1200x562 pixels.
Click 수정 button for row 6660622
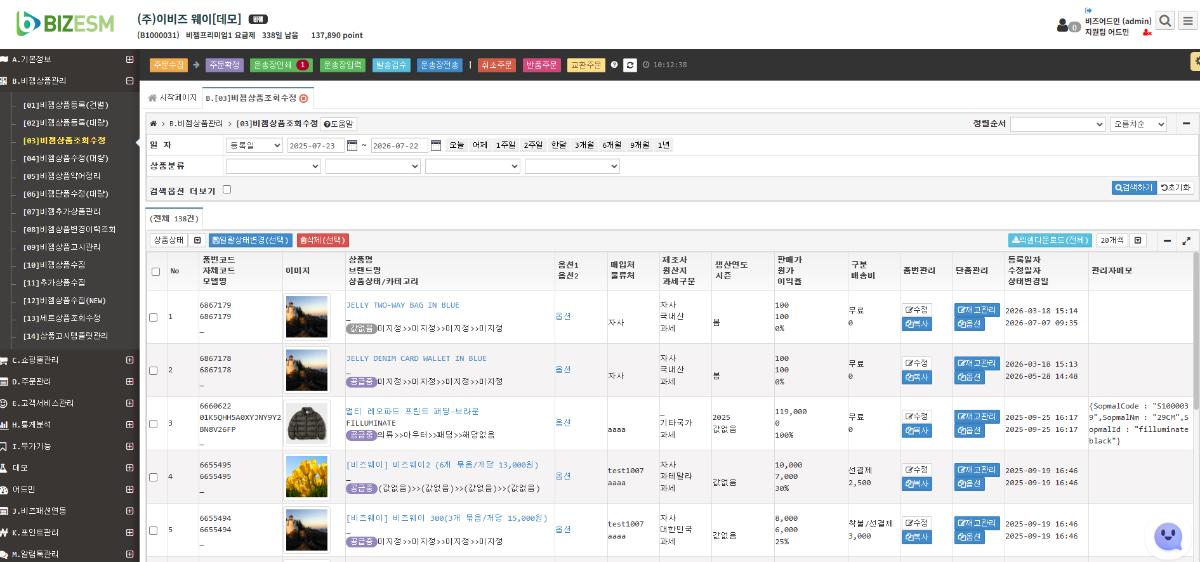[x=916, y=416]
